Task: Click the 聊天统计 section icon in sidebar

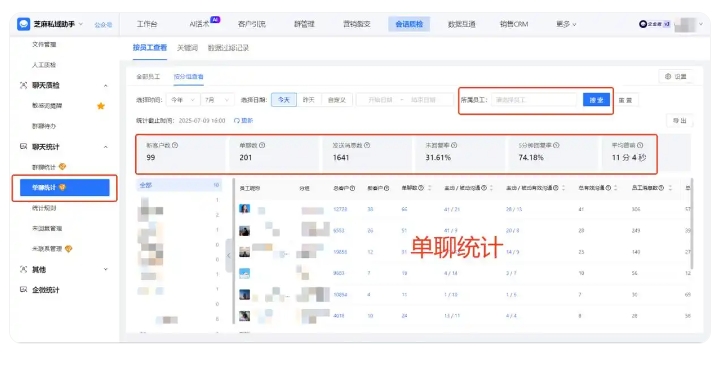Action: coord(24,146)
